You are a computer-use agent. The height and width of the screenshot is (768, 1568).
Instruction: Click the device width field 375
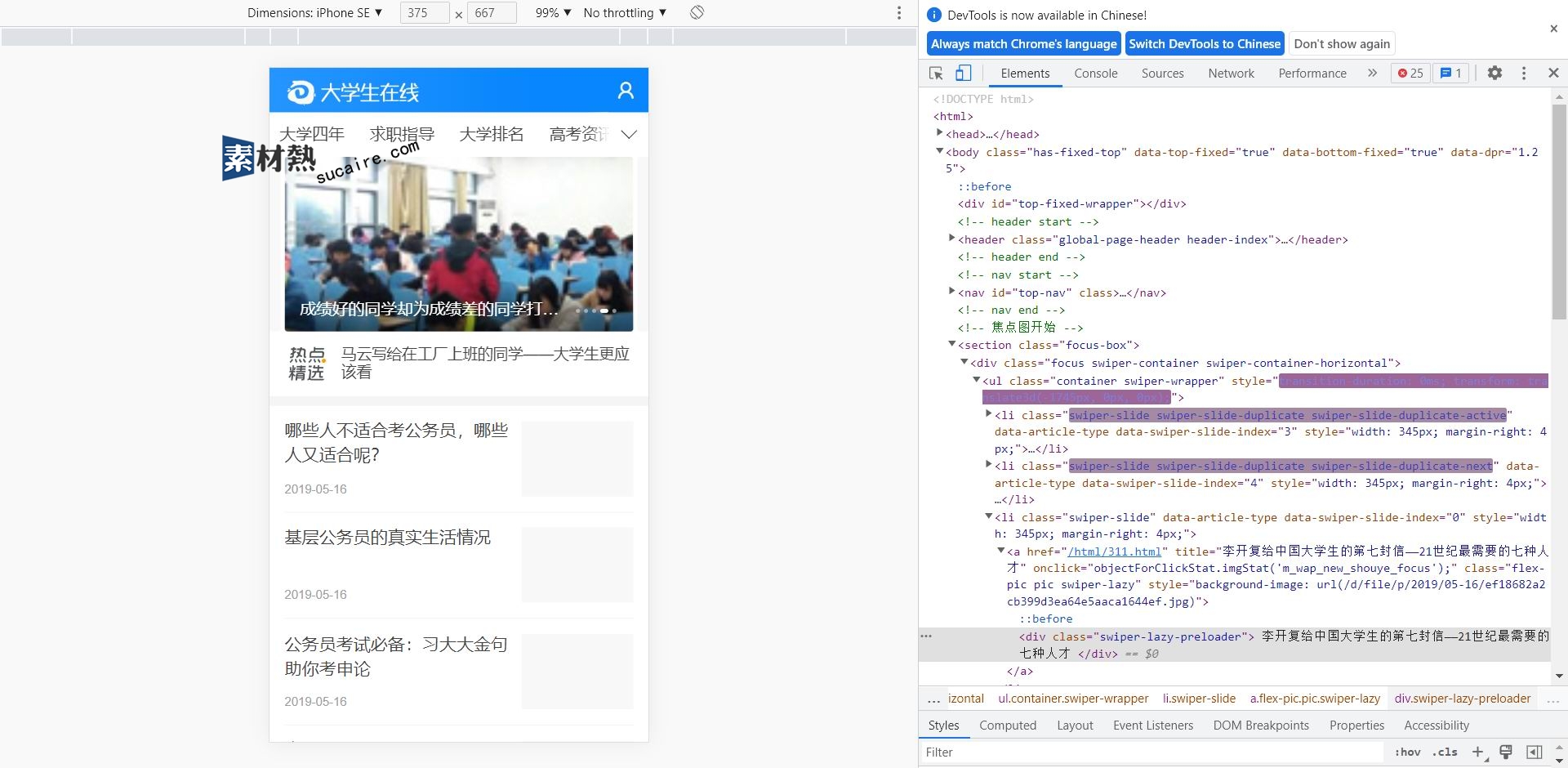424,13
